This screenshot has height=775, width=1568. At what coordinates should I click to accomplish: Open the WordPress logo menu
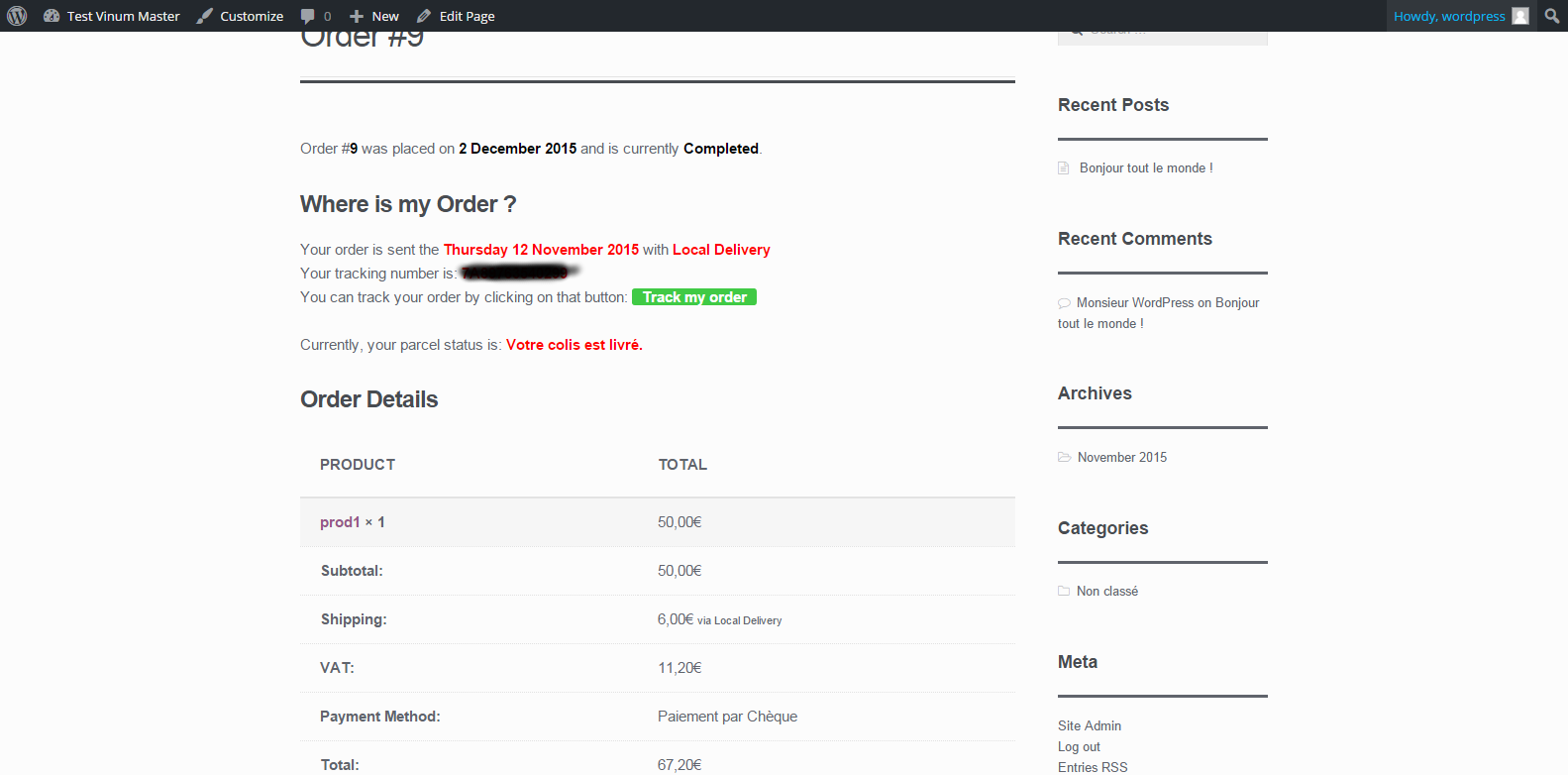[17, 16]
